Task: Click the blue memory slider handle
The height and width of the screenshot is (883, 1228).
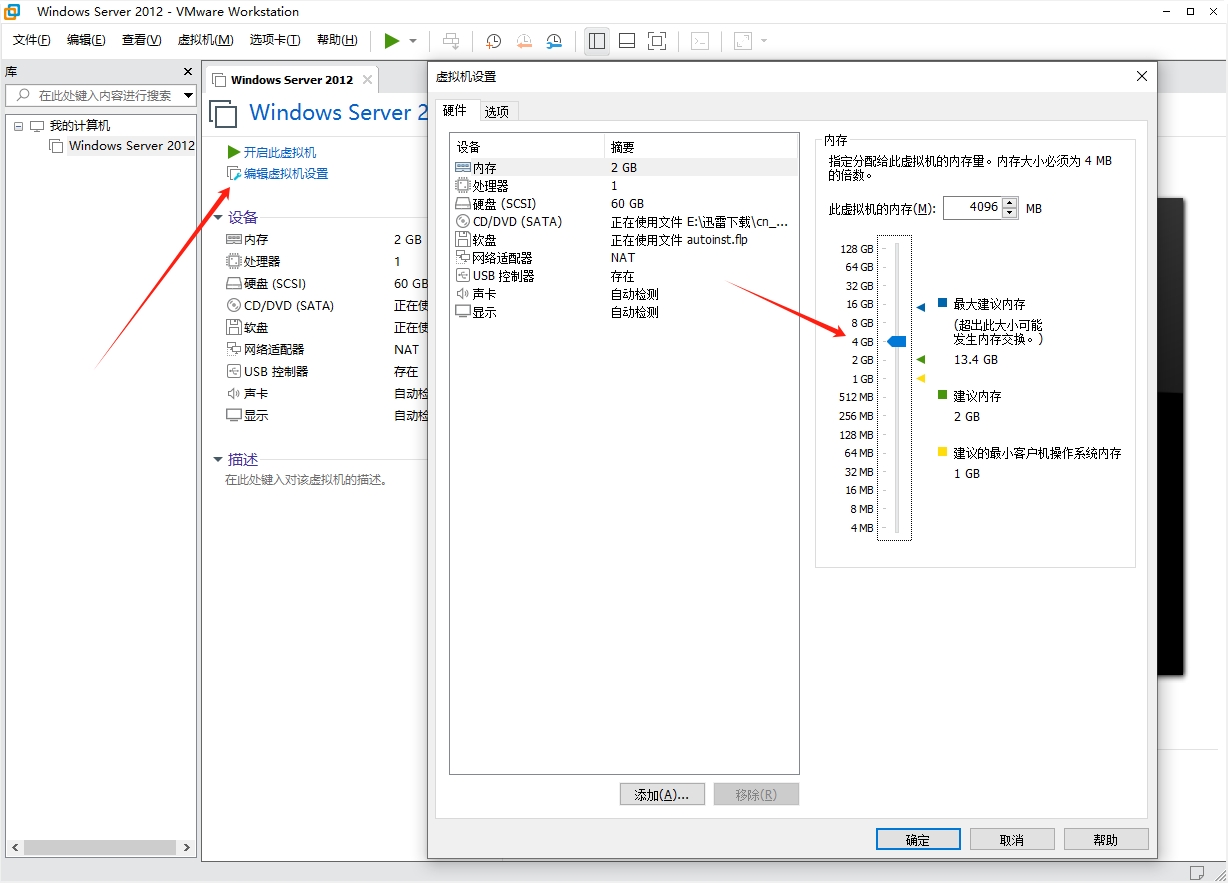Action: click(897, 342)
